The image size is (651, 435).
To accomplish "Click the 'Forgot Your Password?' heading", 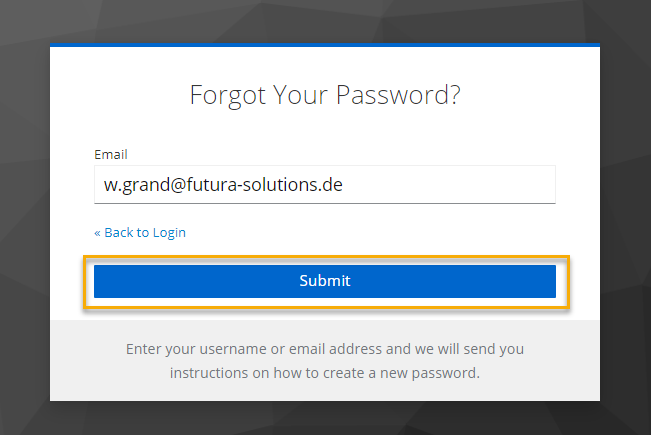I will point(325,96).
